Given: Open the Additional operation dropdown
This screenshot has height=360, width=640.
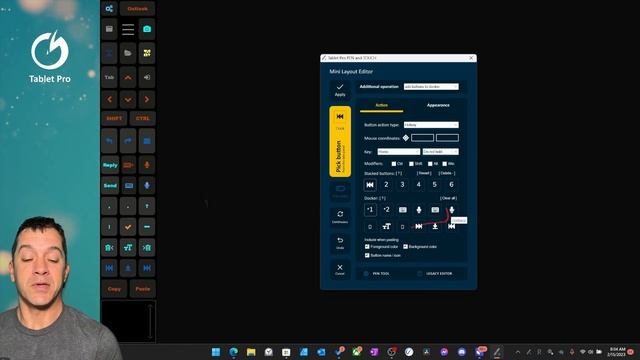Looking at the screenshot, I should [x=431, y=87].
